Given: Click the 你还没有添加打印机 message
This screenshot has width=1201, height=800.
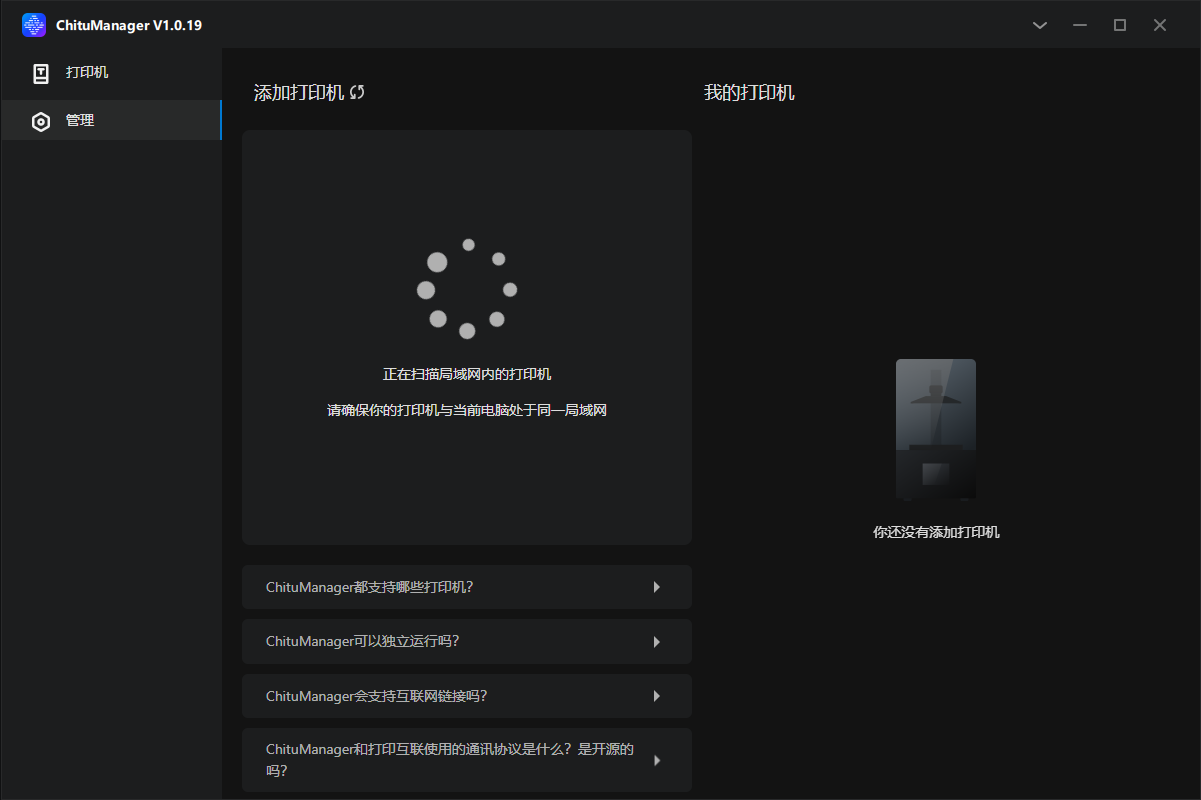Looking at the screenshot, I should [x=936, y=532].
